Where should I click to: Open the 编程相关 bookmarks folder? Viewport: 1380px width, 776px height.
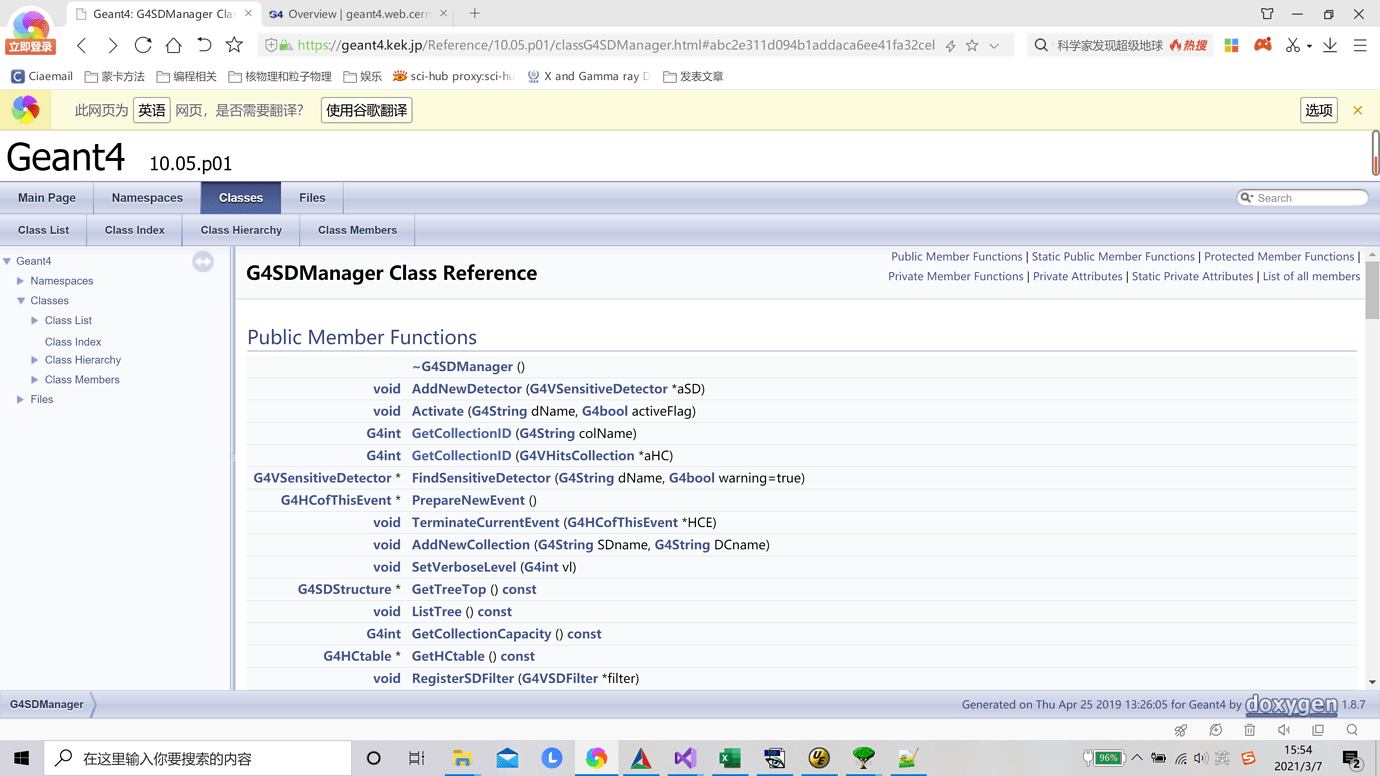pyautogui.click(x=187, y=76)
